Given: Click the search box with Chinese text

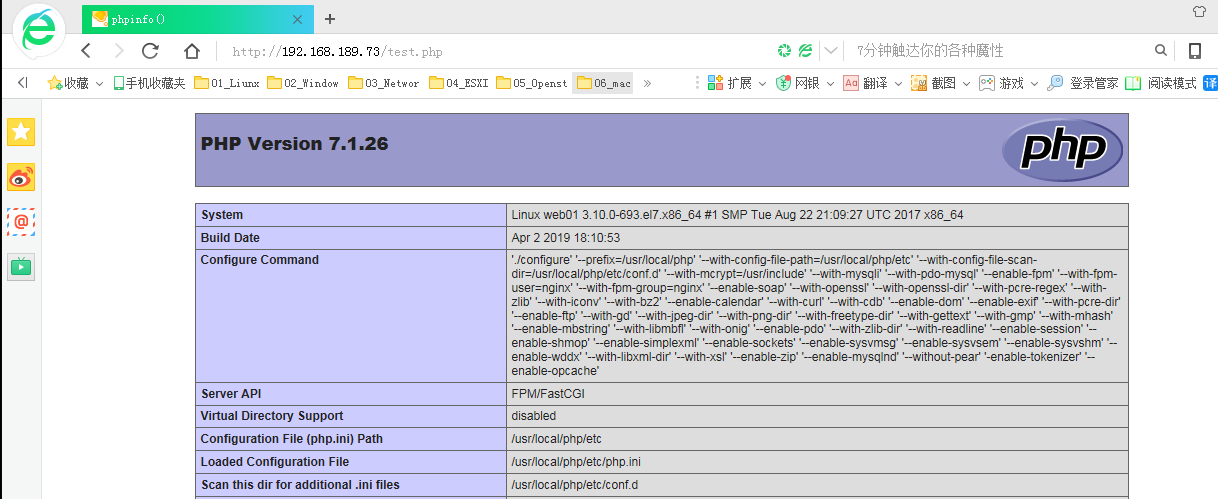Looking at the screenshot, I should coord(1000,51).
